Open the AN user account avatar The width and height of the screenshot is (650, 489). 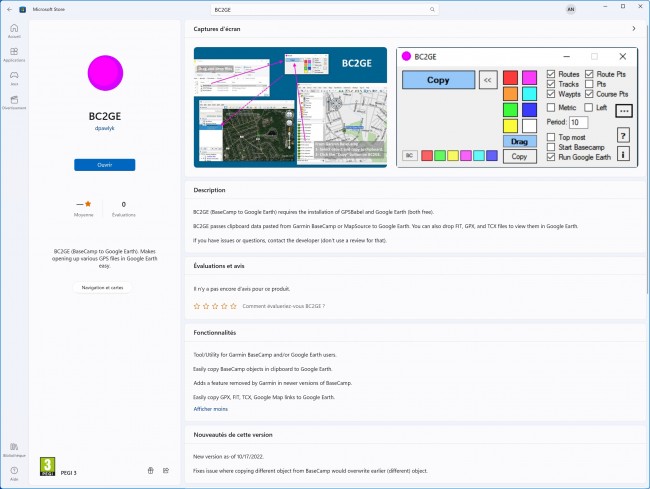(x=571, y=9)
